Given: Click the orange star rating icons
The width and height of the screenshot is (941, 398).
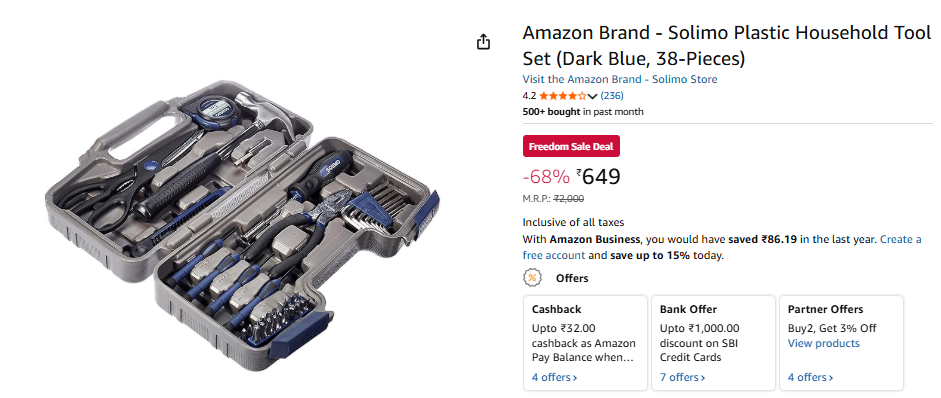Looking at the screenshot, I should pyautogui.click(x=562, y=95).
